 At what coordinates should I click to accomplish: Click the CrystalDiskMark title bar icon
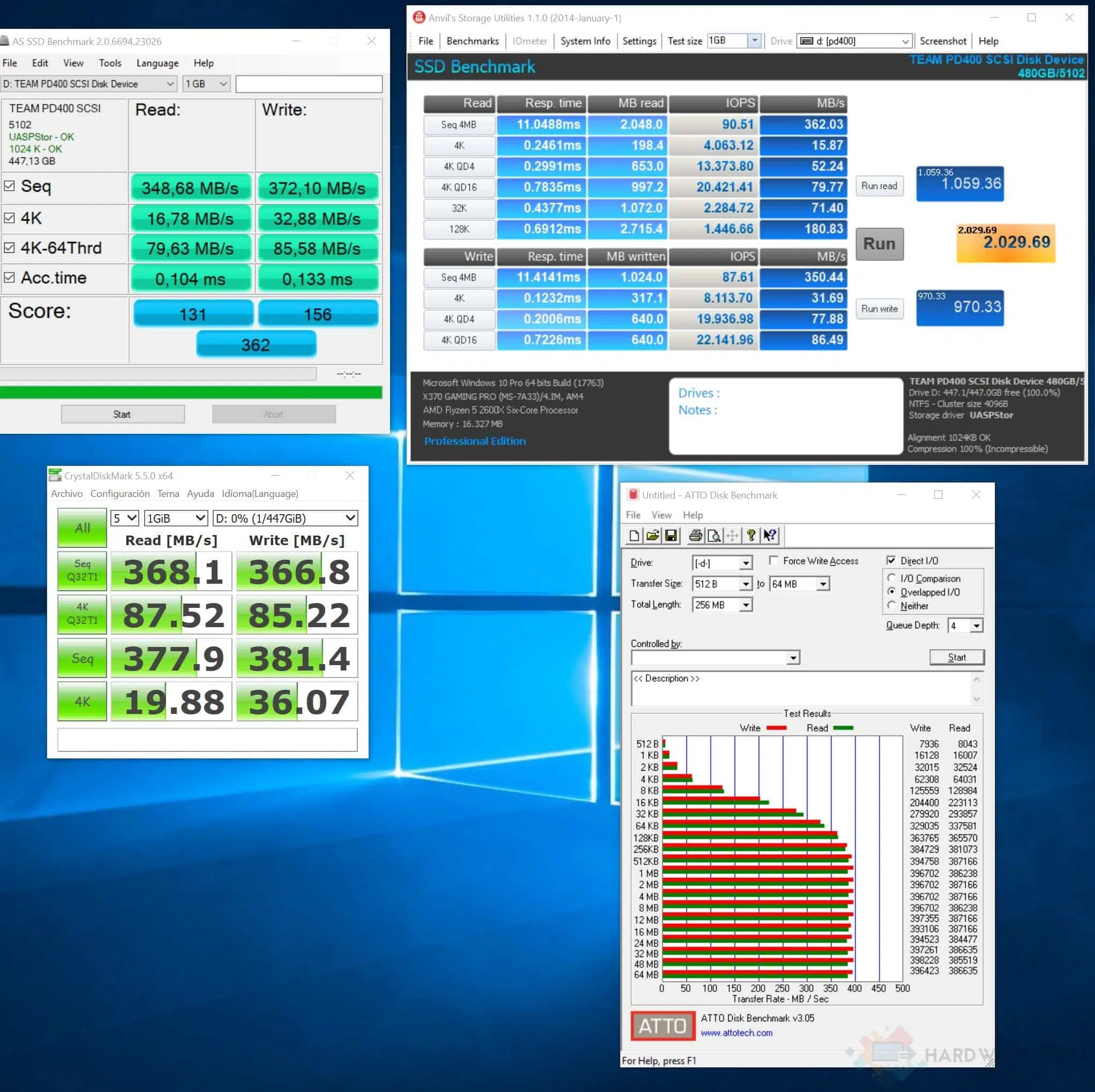(55, 476)
